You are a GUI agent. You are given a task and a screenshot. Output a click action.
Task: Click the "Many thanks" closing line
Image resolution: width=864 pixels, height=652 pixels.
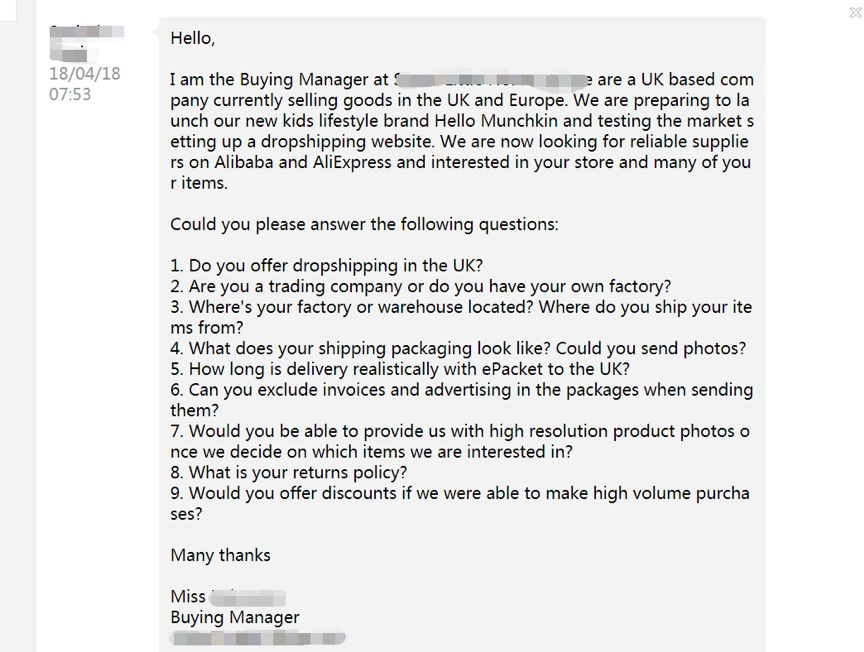pyautogui.click(x=220, y=555)
